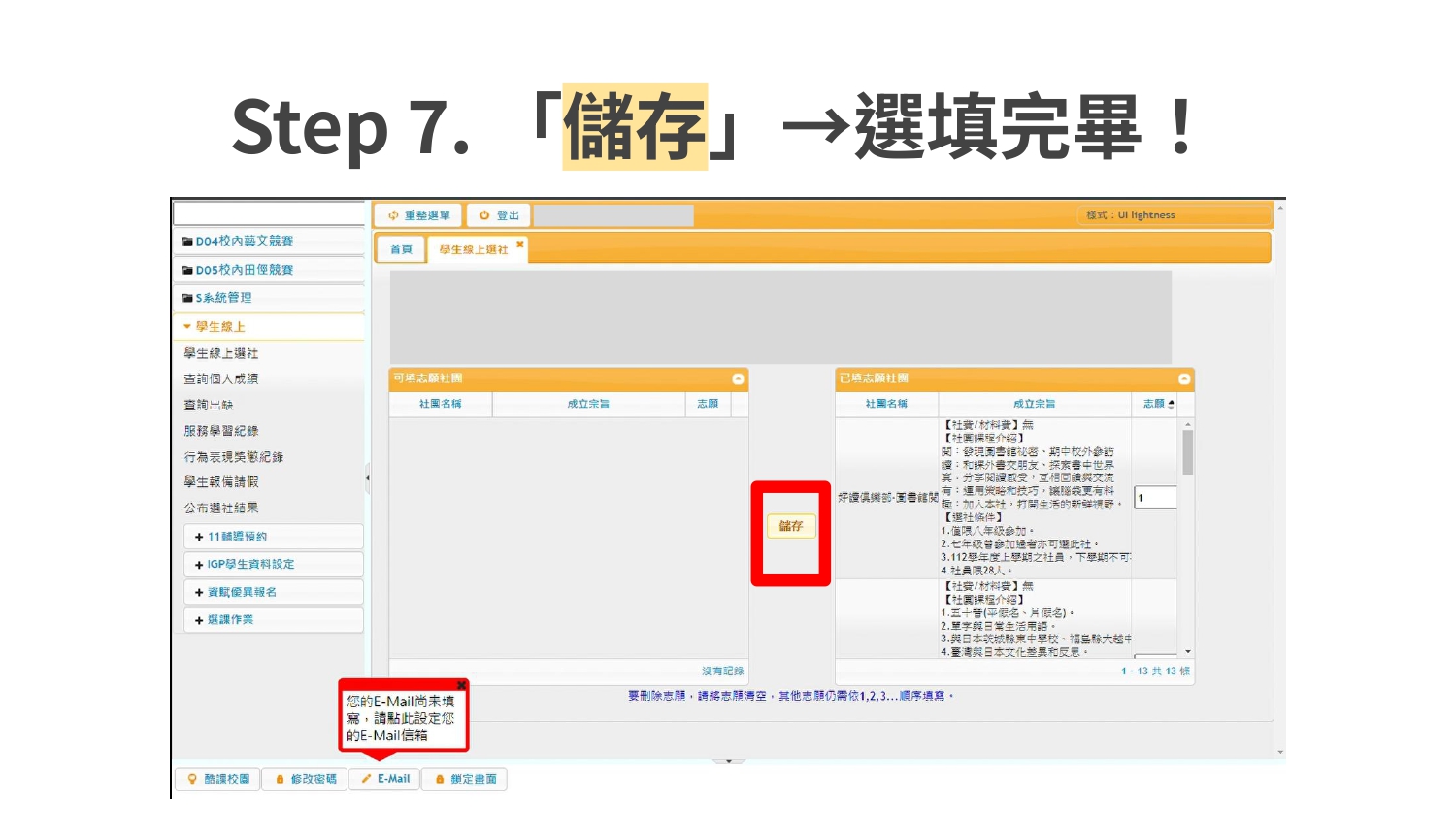
Task: Close the 學生線上選社 tab
Action: [520, 245]
